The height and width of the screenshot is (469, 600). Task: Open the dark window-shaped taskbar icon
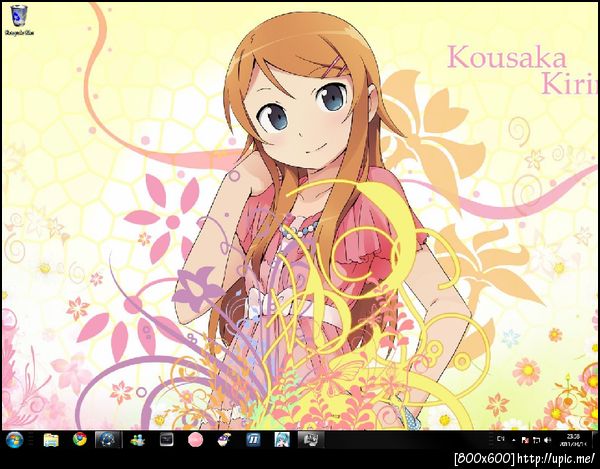click(166, 440)
